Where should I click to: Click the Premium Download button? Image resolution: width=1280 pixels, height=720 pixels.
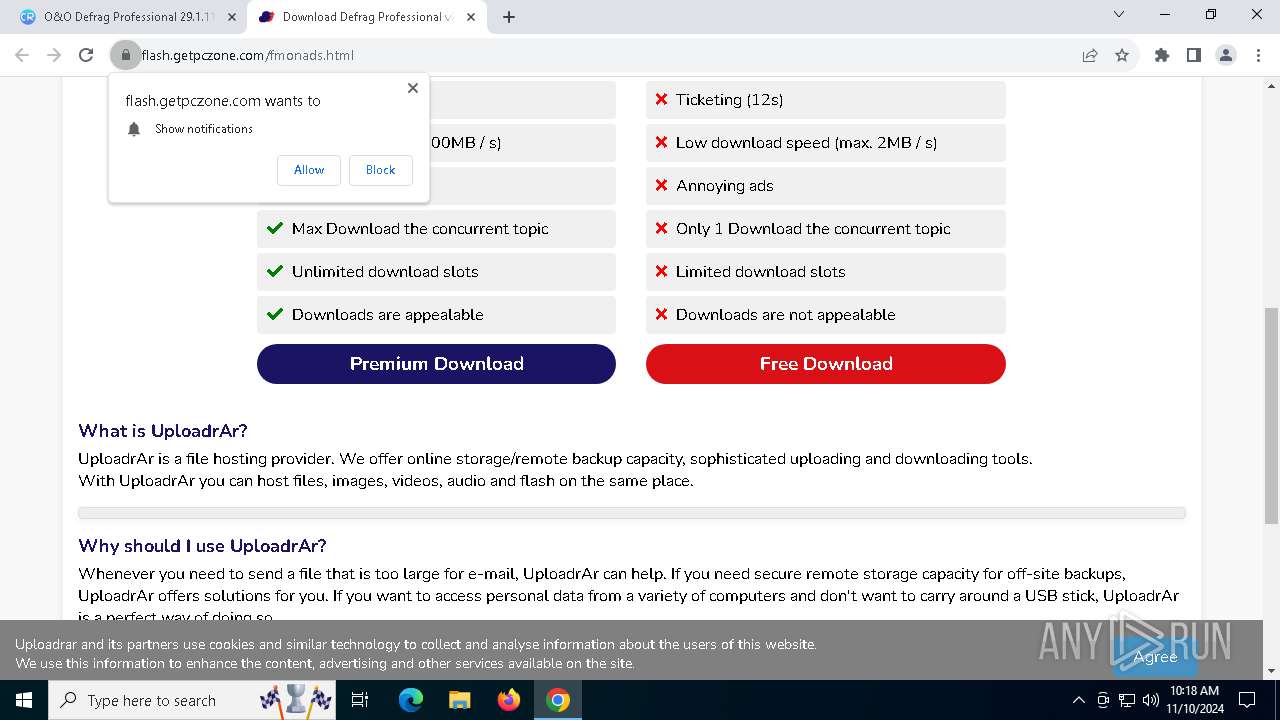click(x=436, y=364)
